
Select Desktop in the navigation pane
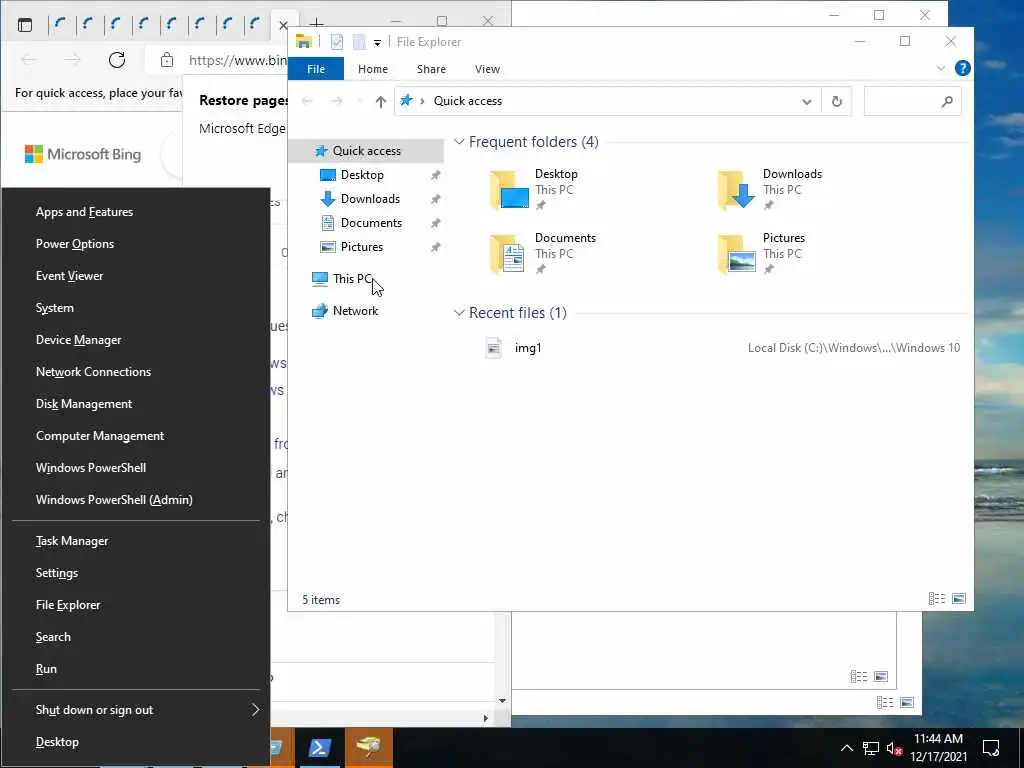point(362,175)
